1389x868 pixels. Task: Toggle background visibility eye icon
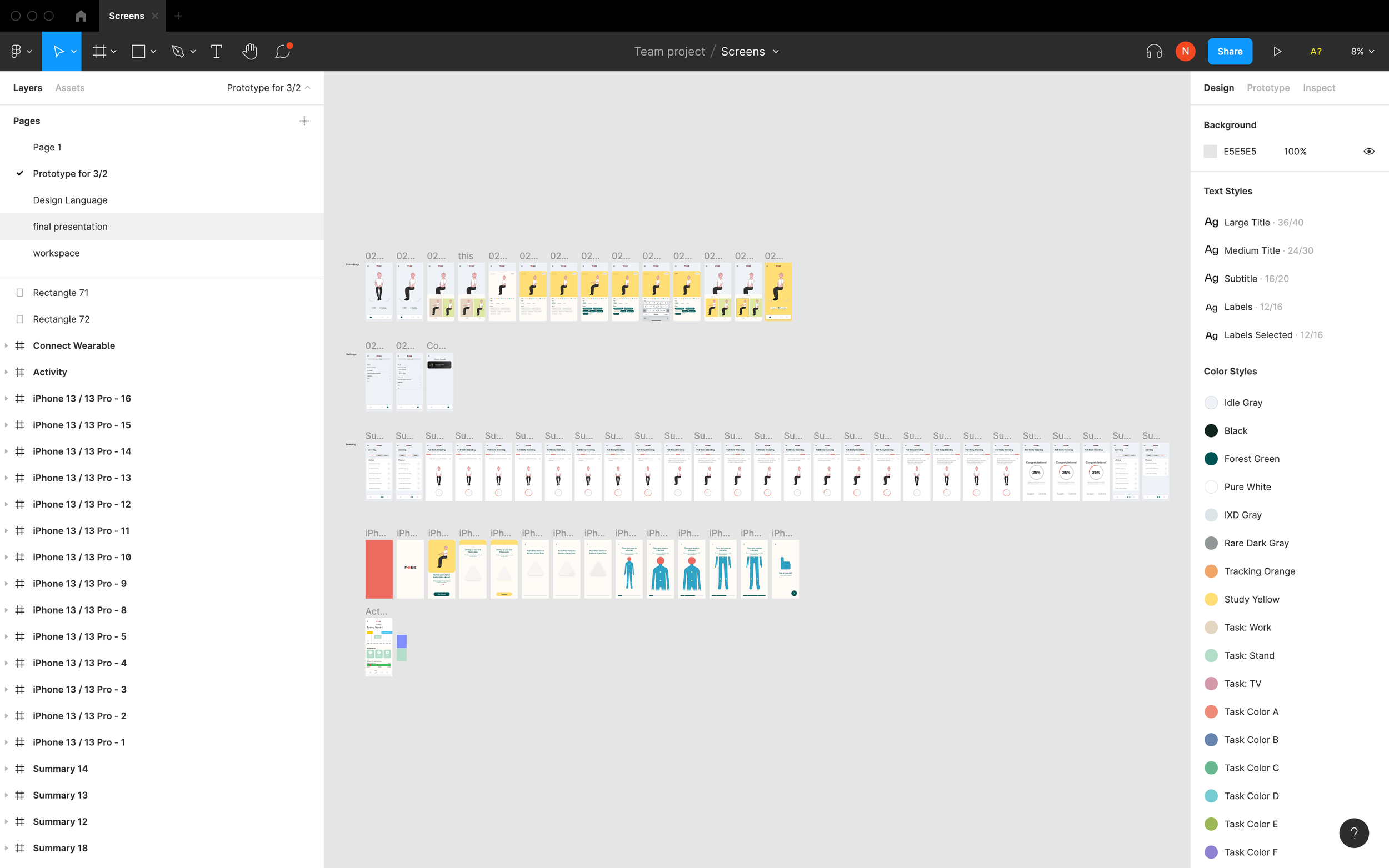click(x=1369, y=152)
